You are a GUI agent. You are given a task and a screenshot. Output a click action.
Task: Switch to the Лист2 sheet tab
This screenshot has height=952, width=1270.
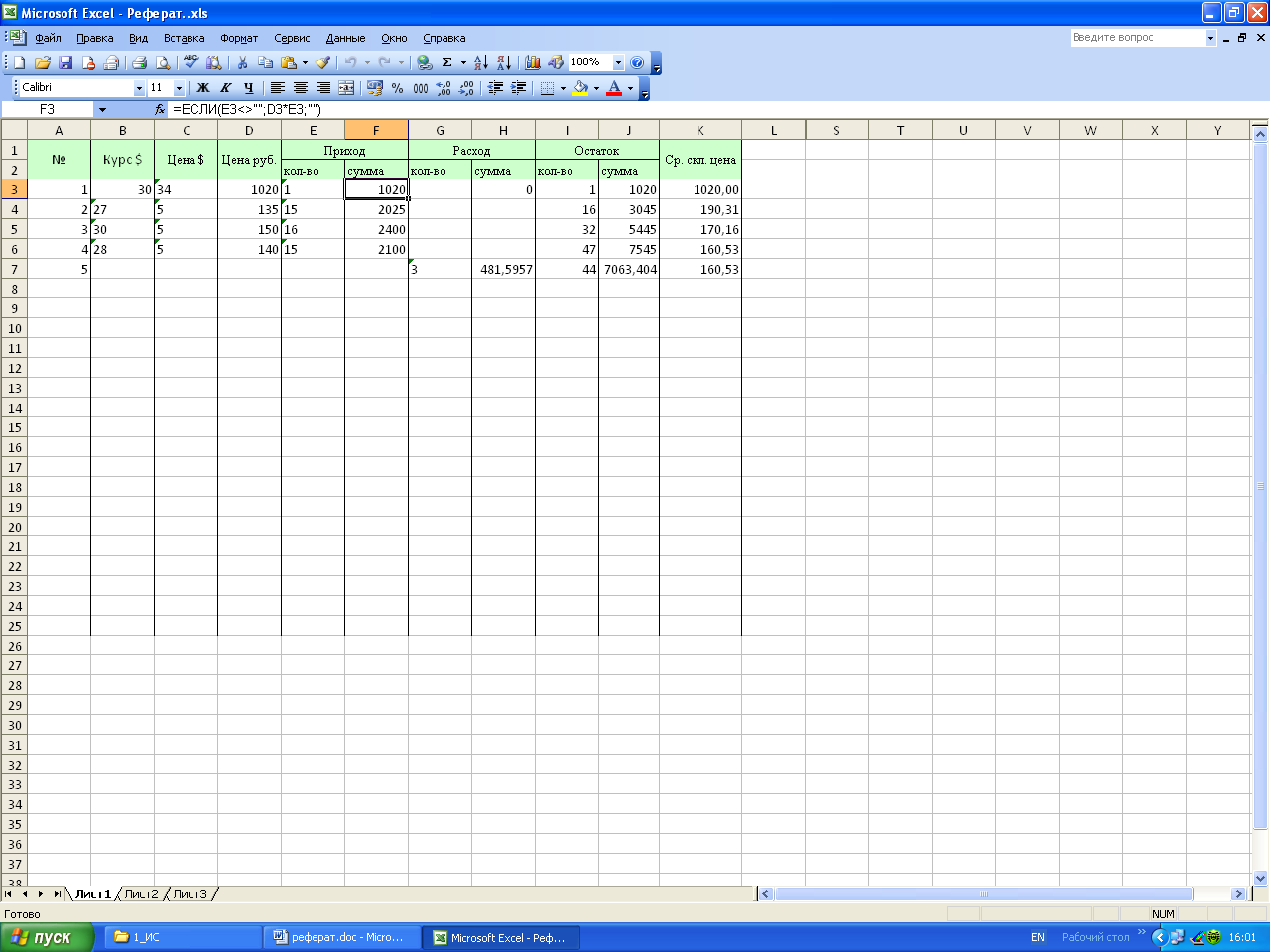141,893
